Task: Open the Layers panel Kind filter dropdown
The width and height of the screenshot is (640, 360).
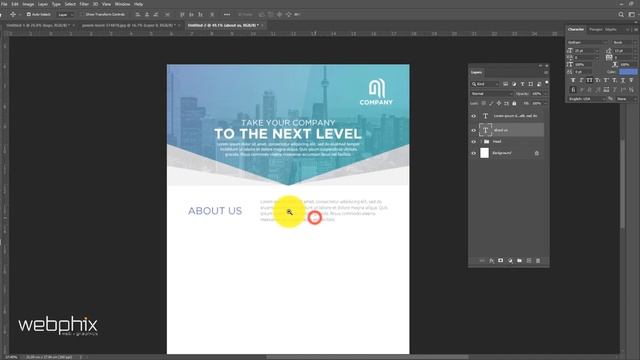Action: click(485, 84)
